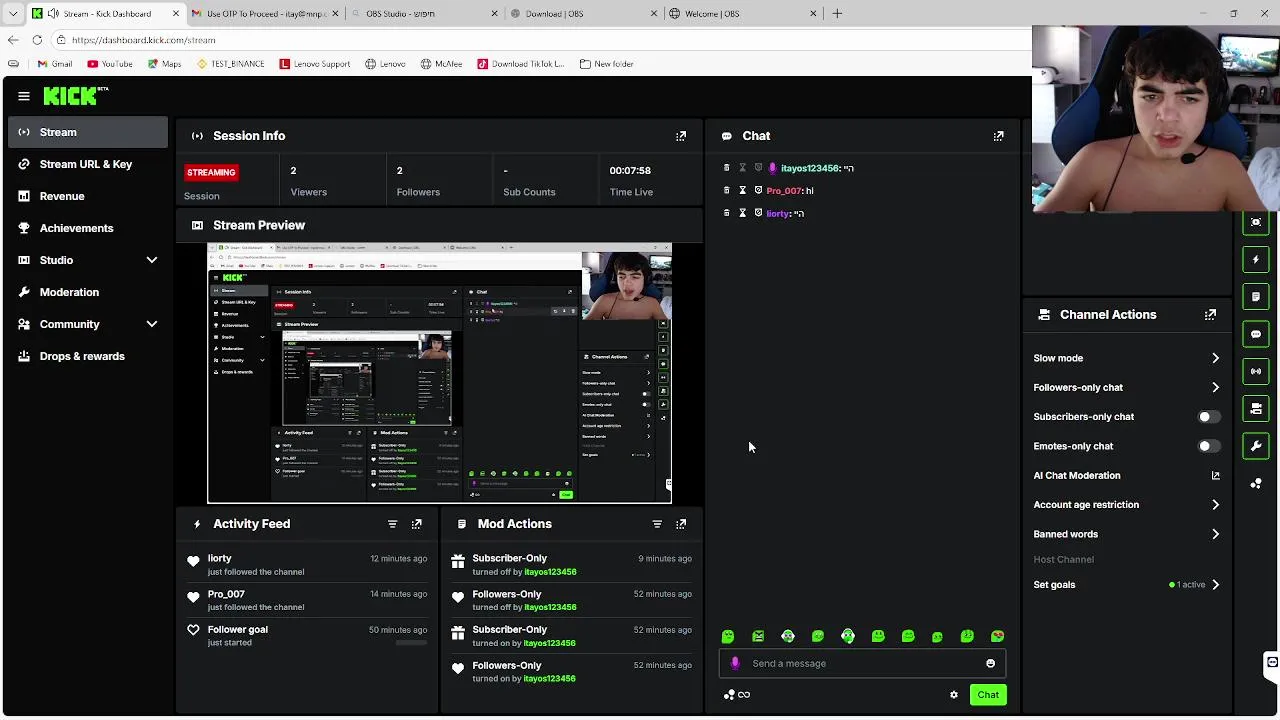Expand Account age restriction settings
This screenshot has height=720, width=1280.
click(1215, 505)
